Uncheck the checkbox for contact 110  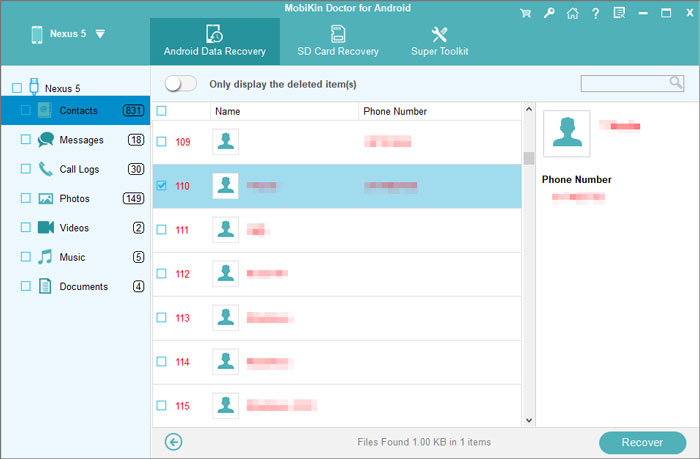162,185
